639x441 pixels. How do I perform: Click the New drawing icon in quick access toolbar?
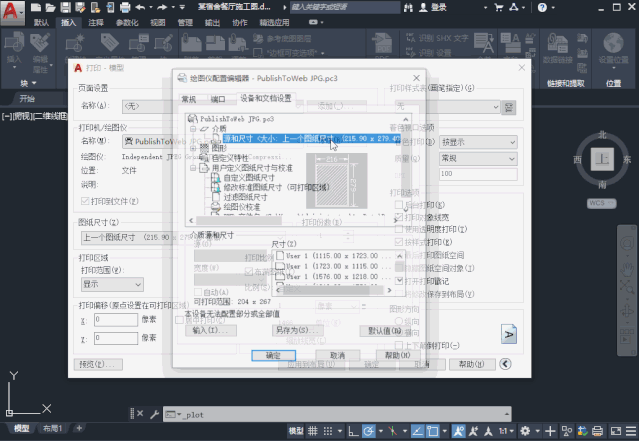(x=36, y=7)
